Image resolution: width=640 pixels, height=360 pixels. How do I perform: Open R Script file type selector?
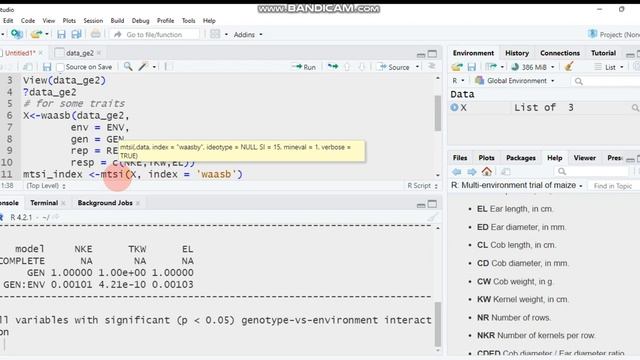(x=422, y=186)
